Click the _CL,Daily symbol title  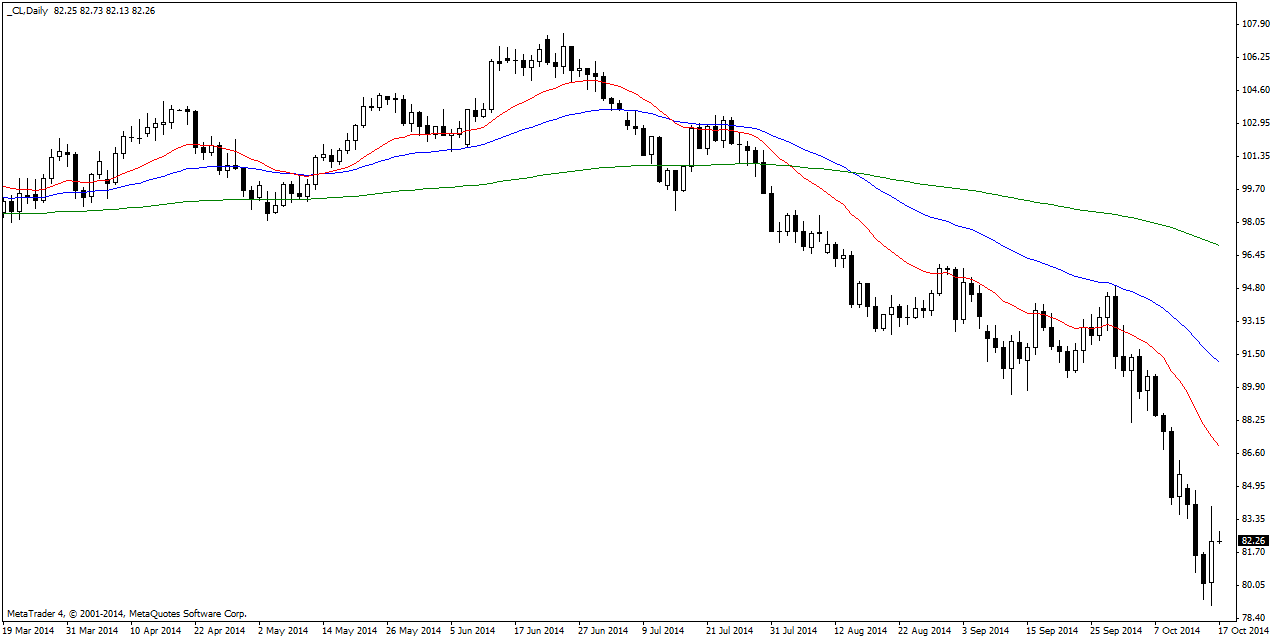point(26,10)
